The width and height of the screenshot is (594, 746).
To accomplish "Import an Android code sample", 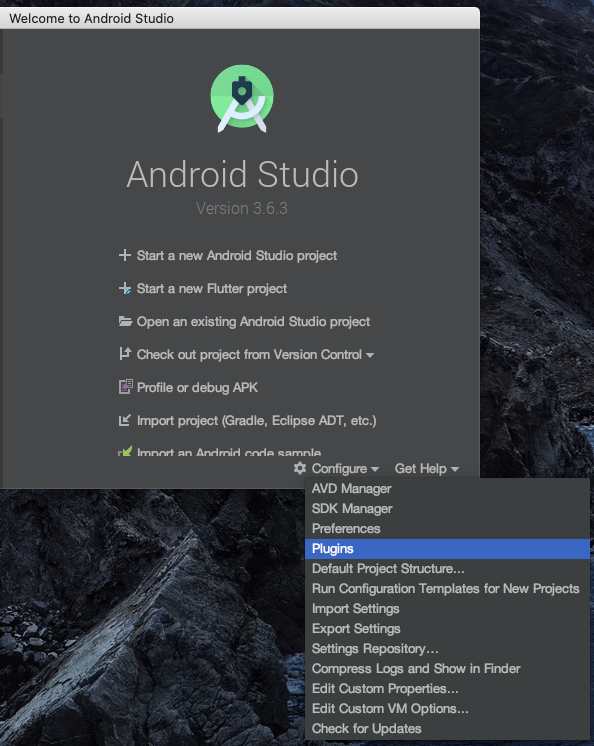I will (x=229, y=452).
